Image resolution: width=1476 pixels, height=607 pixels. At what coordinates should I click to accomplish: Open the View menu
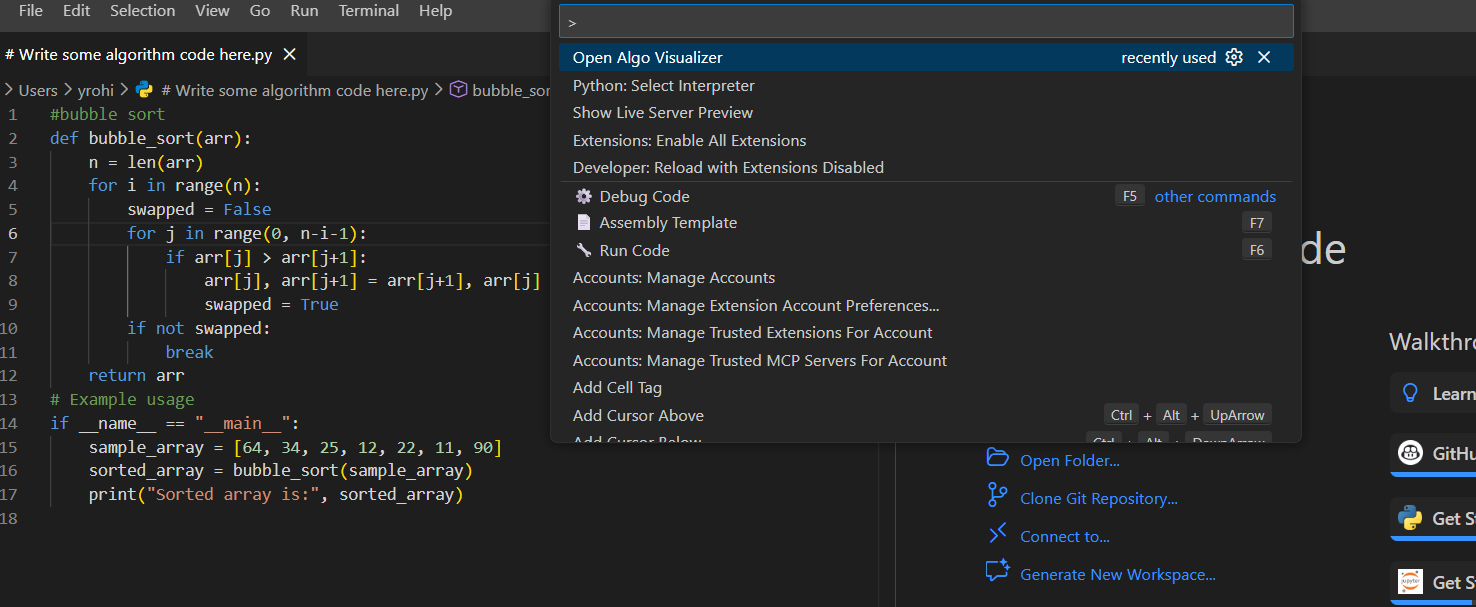[x=212, y=11]
